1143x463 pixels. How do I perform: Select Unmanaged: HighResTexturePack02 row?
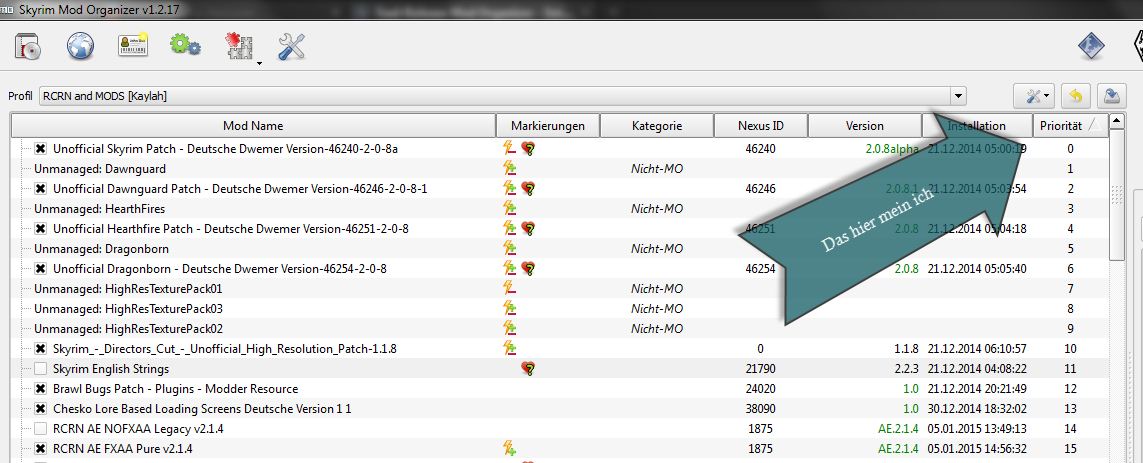tap(559, 329)
